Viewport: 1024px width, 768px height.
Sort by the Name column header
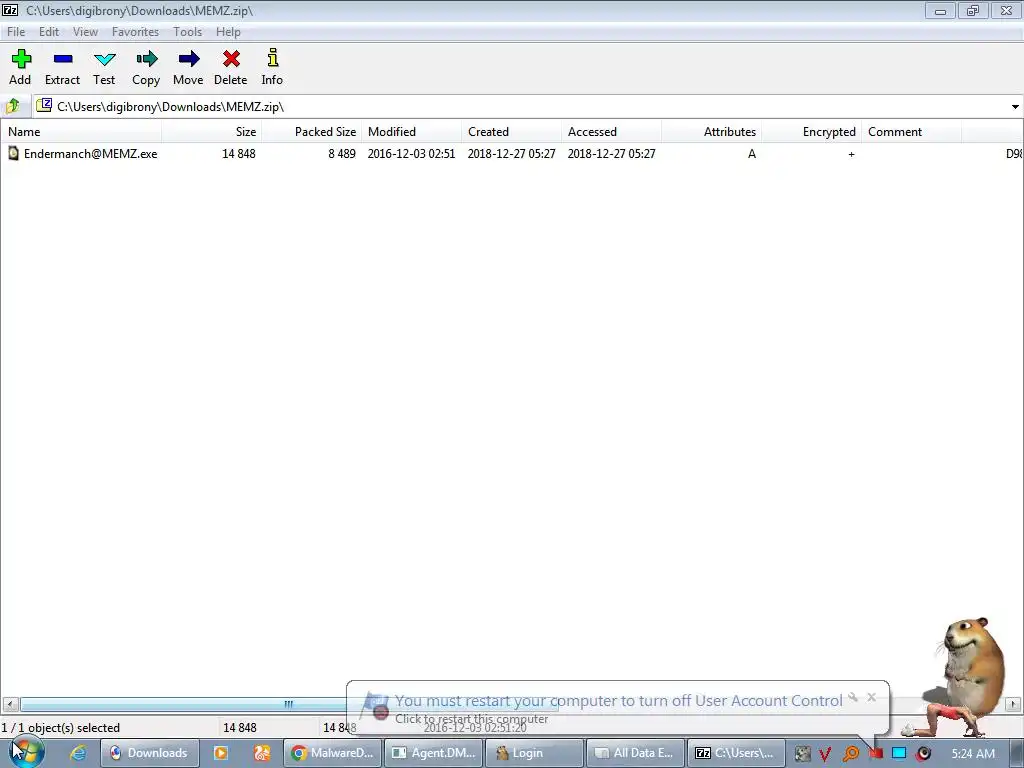coord(81,131)
